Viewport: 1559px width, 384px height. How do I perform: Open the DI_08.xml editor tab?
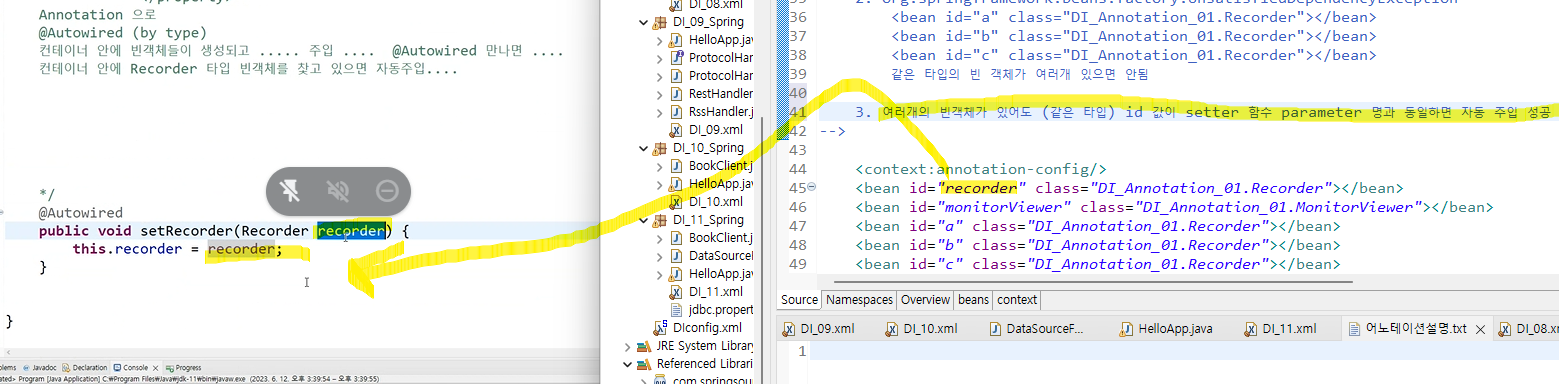click(x=1527, y=328)
